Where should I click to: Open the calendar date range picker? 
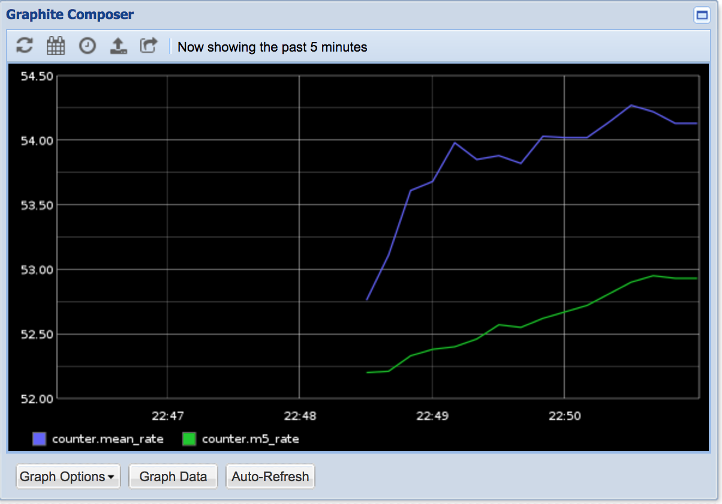pyautogui.click(x=56, y=46)
